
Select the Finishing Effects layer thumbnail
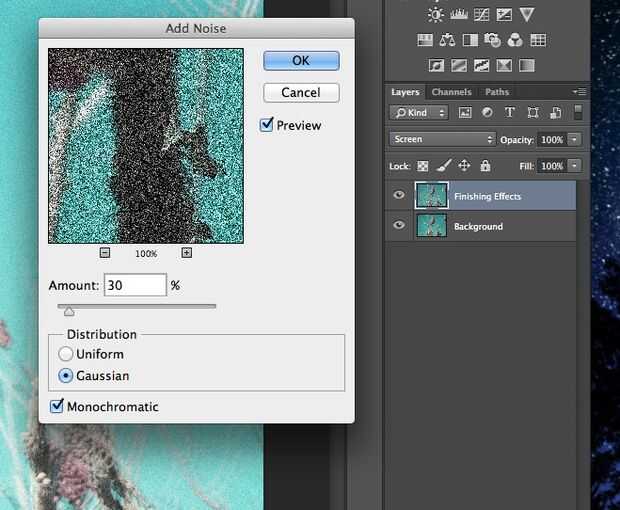pyautogui.click(x=432, y=195)
